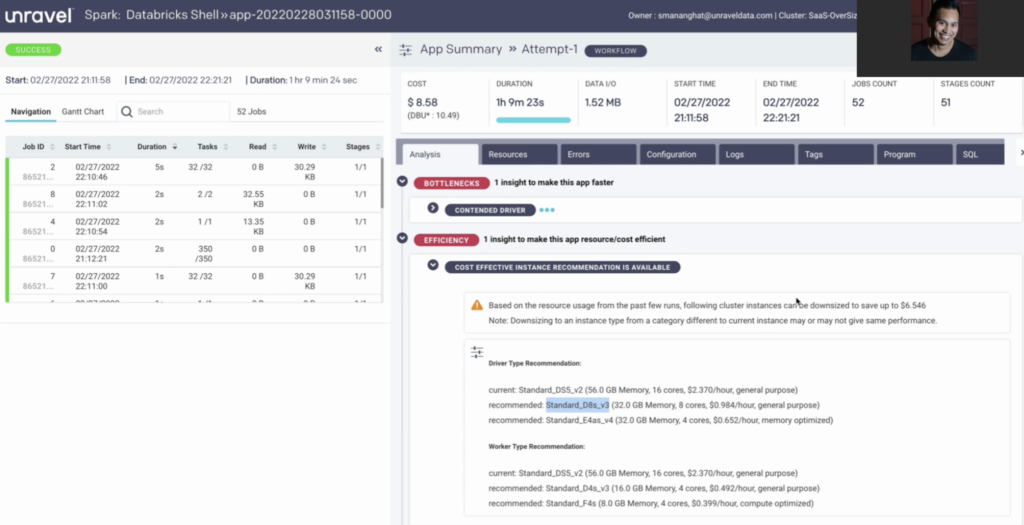Viewport: 1024px width, 525px height.
Task: Click the duration progress bar
Action: [533, 120]
